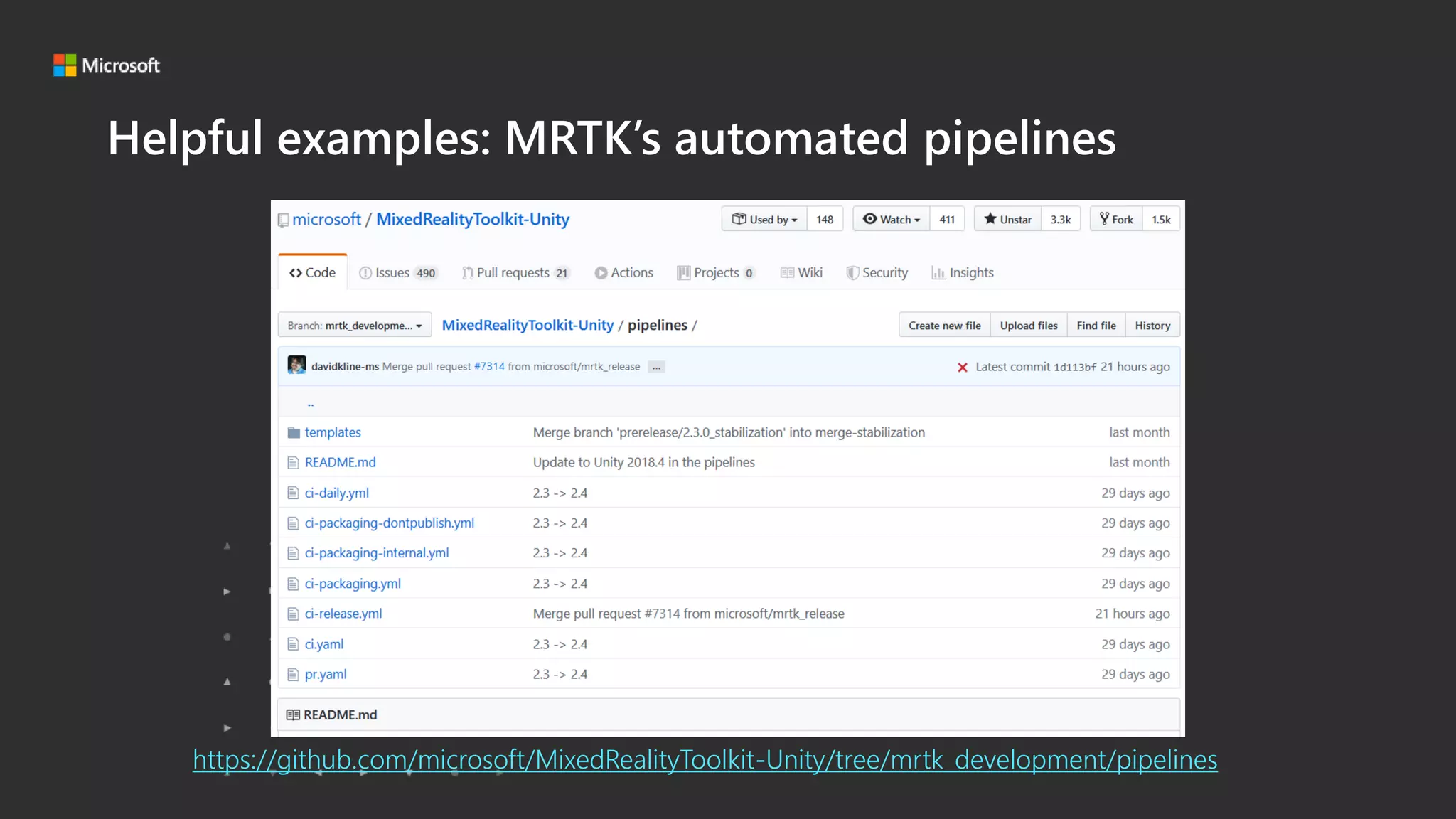Go to the Actions tab

pos(624,273)
